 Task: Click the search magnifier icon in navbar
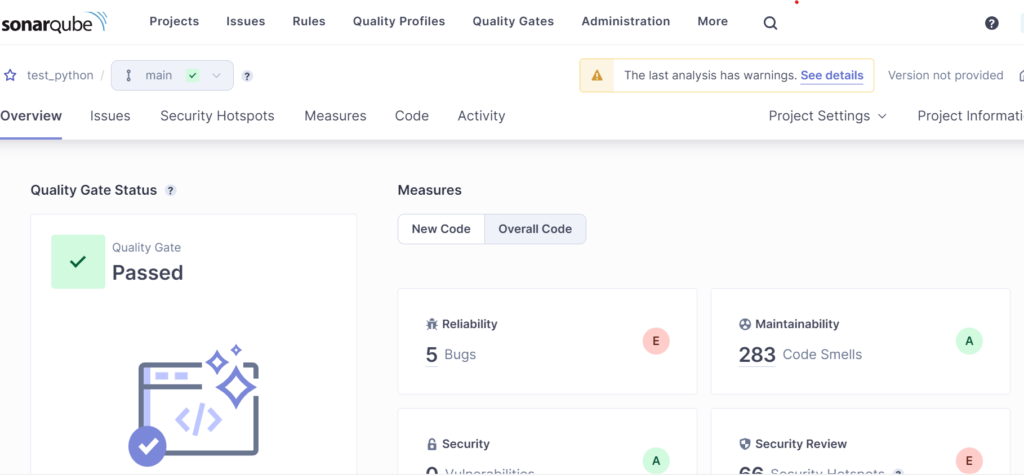tap(770, 23)
